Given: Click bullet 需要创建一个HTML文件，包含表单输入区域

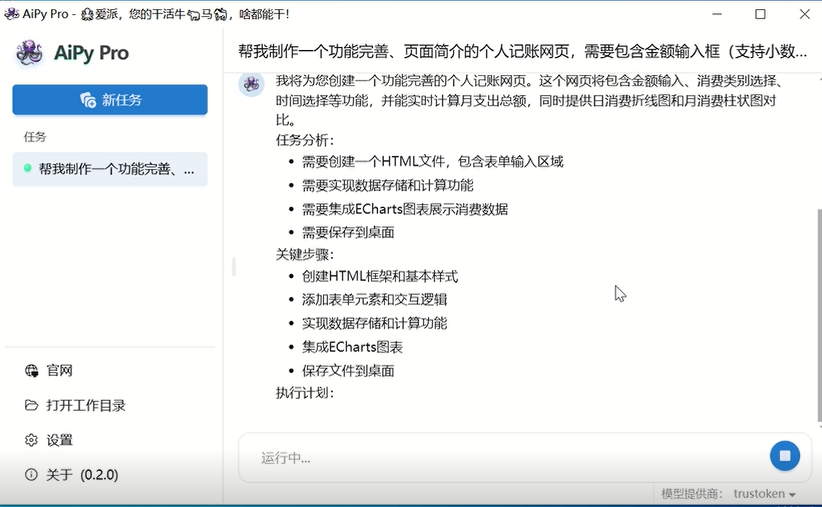Looking at the screenshot, I should coord(432,161).
